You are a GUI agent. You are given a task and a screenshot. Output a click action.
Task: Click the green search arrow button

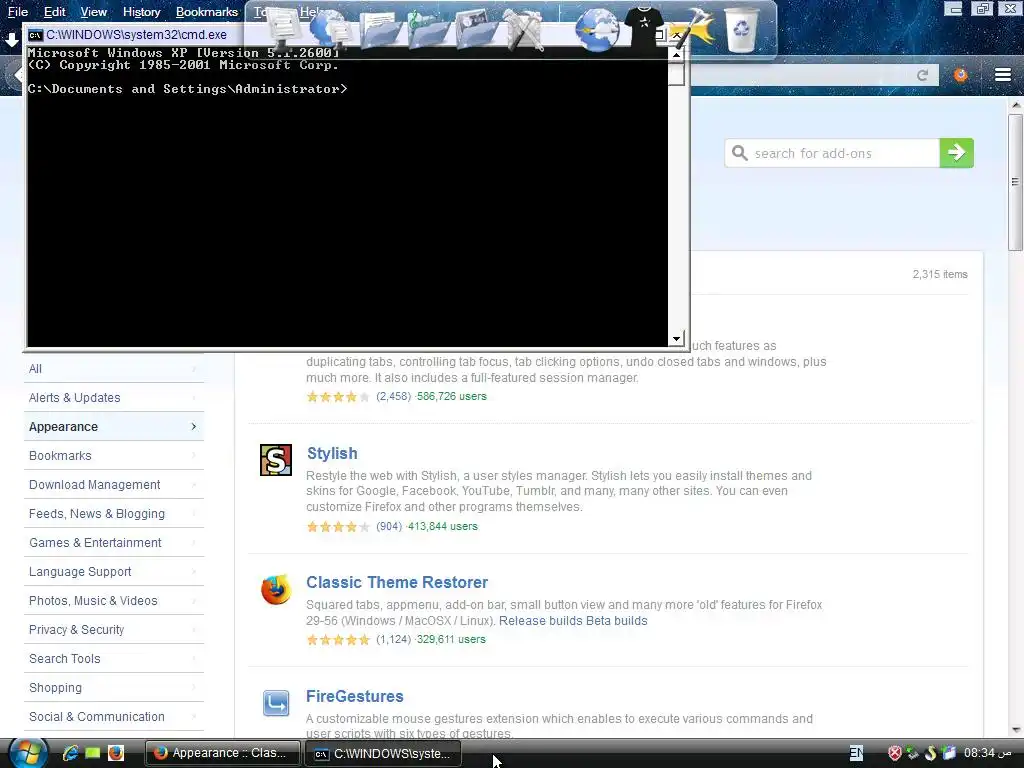[x=957, y=153]
